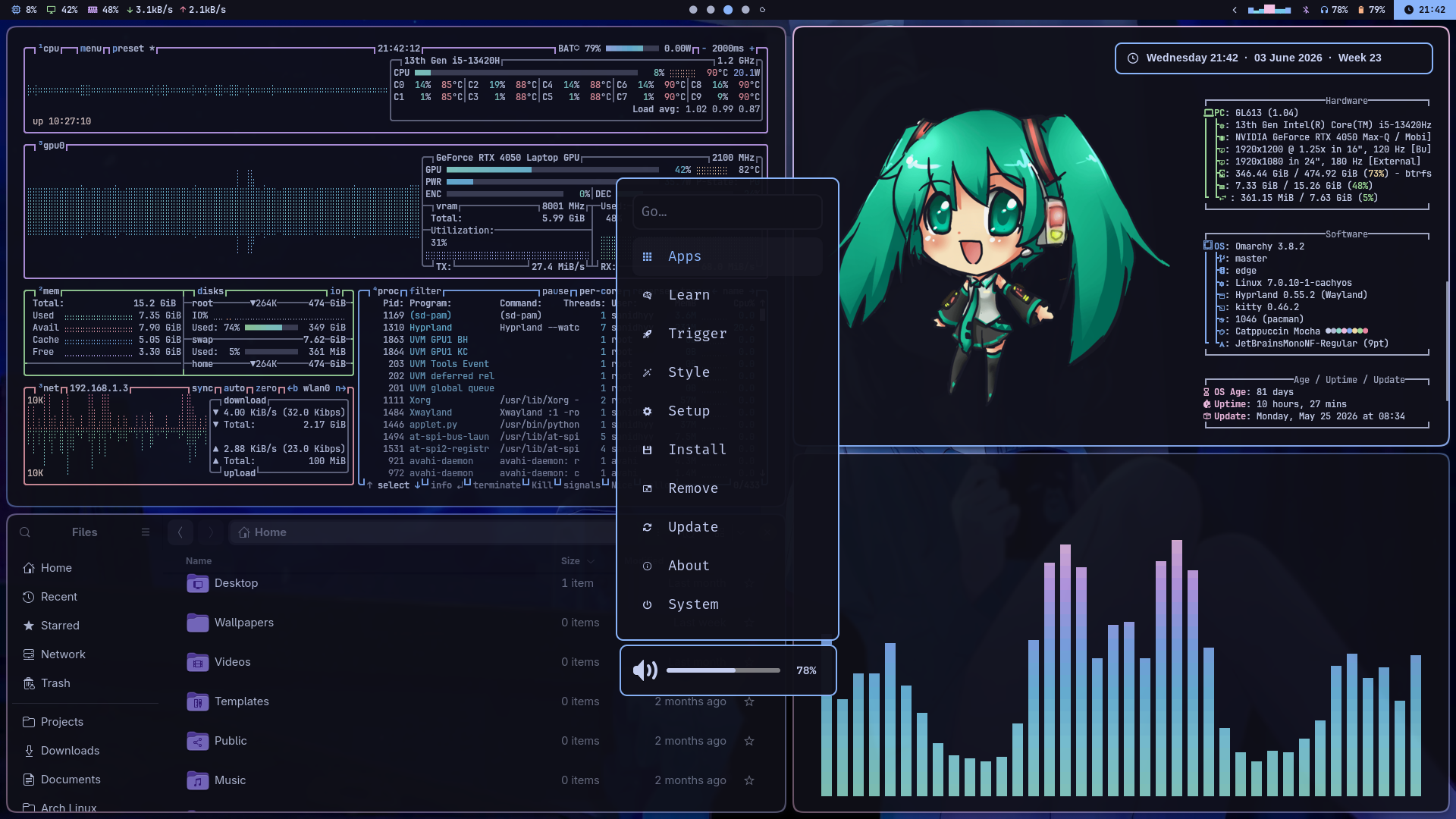Click the Setup gear icon
1456x819 pixels.
647,411
